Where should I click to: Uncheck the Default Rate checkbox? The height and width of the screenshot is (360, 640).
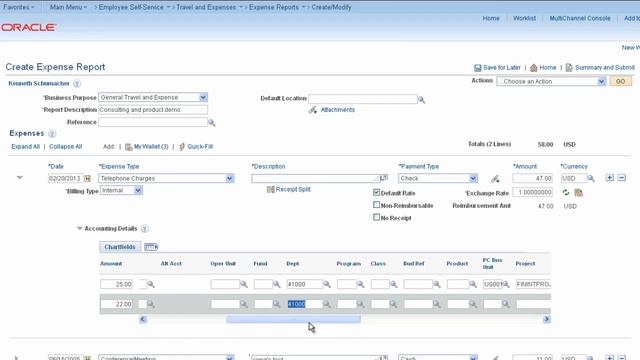click(x=376, y=192)
